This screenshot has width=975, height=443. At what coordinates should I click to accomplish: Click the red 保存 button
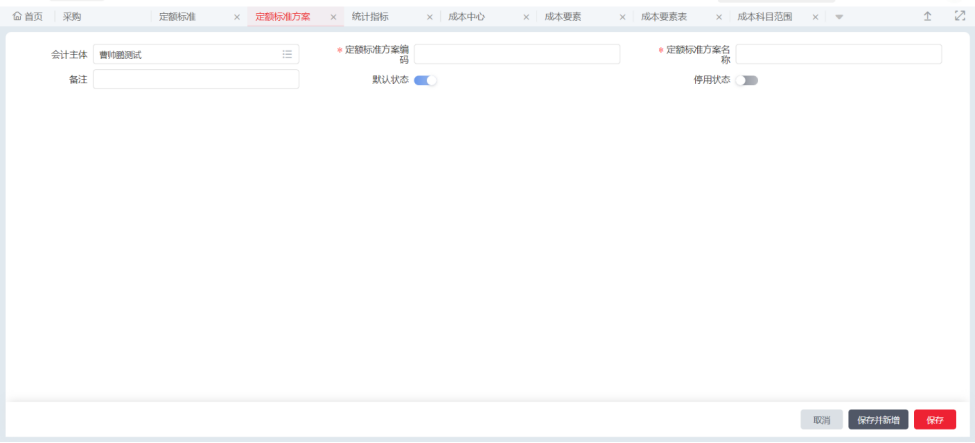935,419
